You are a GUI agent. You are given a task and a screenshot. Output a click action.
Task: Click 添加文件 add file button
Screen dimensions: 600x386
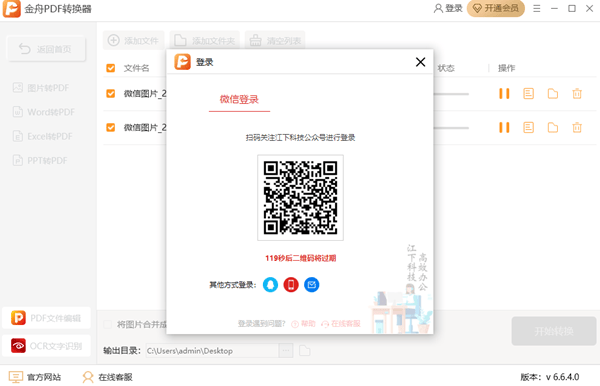point(134,41)
